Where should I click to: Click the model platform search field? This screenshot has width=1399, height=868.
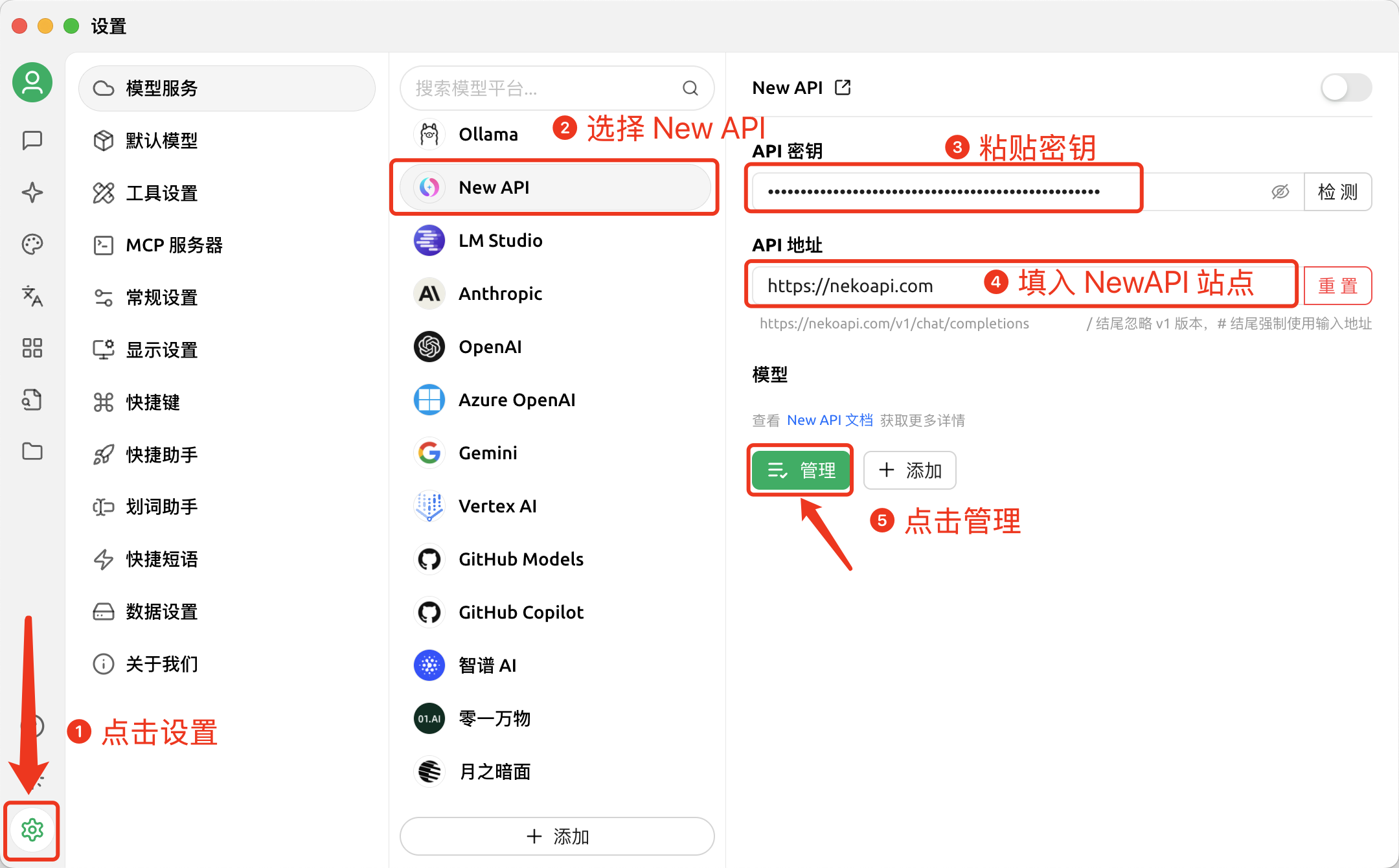556,88
